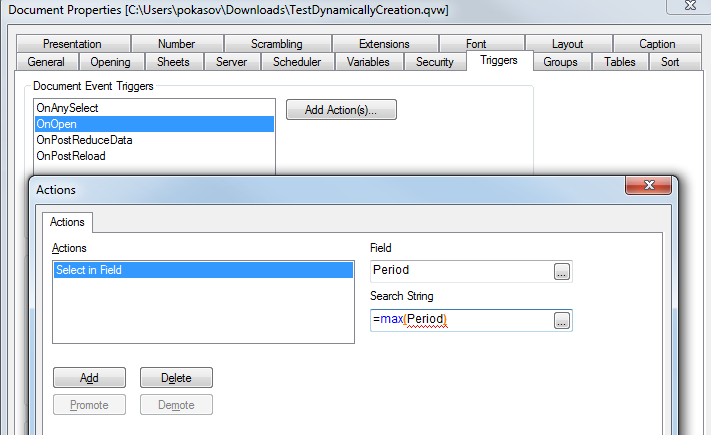Viewport: 711px width, 435px height.
Task: Switch to the Presentation tab
Action: click(73, 44)
